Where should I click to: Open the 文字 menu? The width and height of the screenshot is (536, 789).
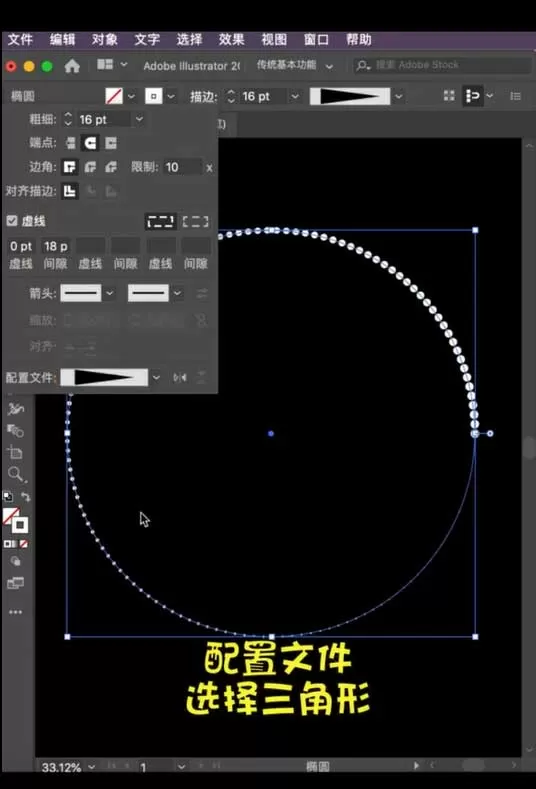(x=147, y=39)
